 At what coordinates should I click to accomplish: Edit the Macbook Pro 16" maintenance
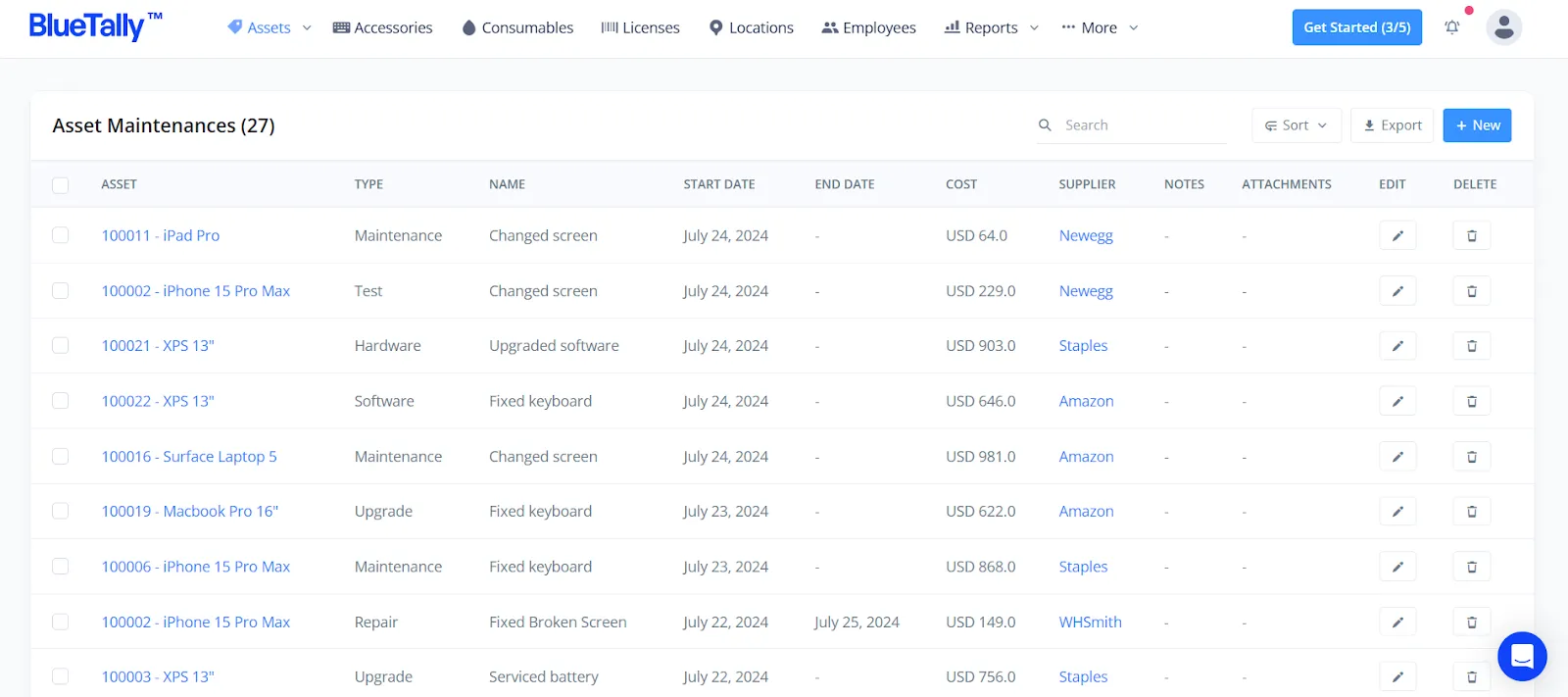tap(1397, 512)
